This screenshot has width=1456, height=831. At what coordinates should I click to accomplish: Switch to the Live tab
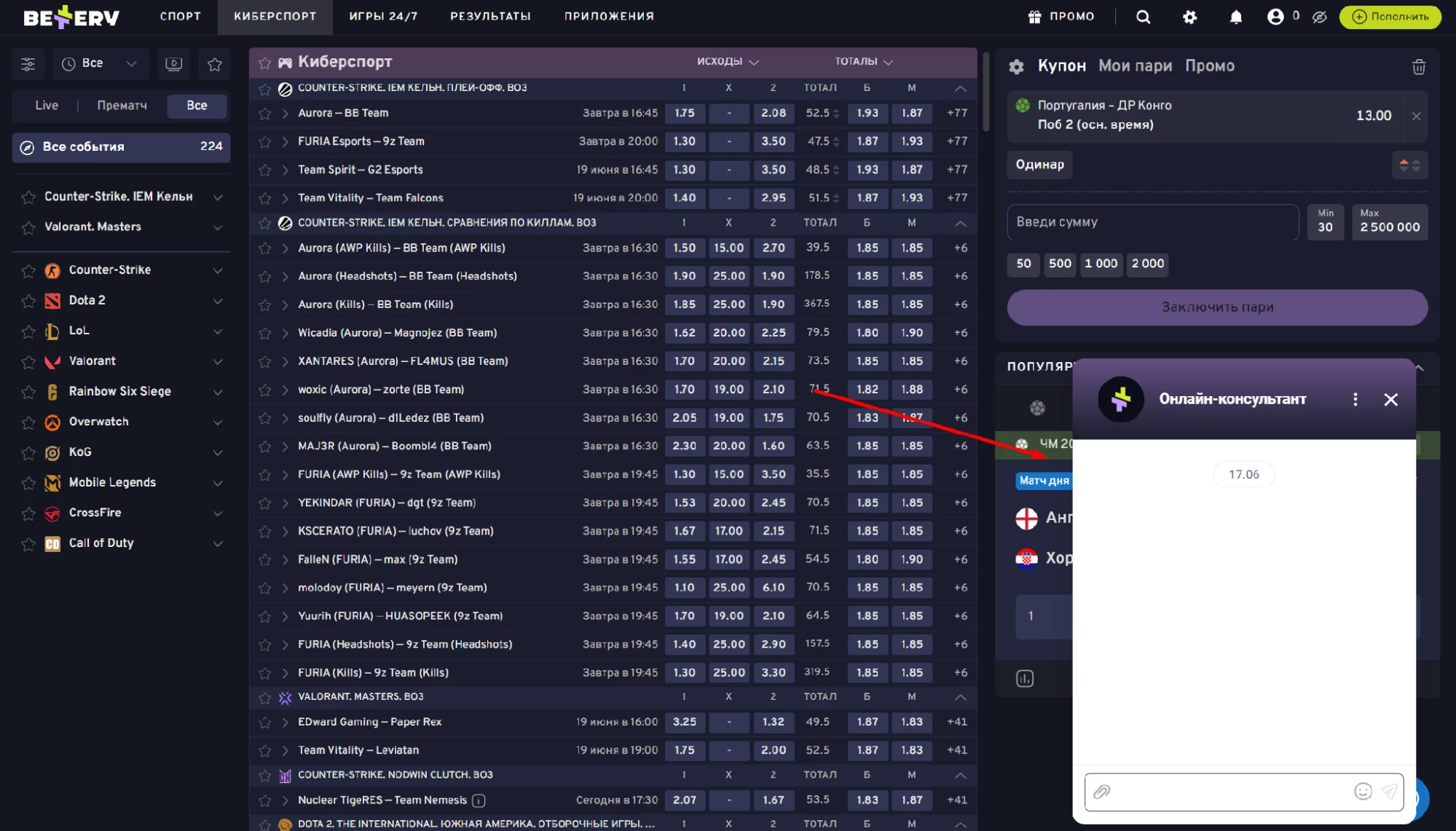(47, 106)
